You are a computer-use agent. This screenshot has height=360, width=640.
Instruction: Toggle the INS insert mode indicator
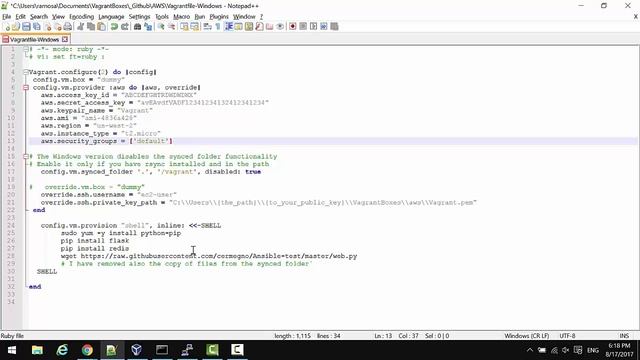624,336
